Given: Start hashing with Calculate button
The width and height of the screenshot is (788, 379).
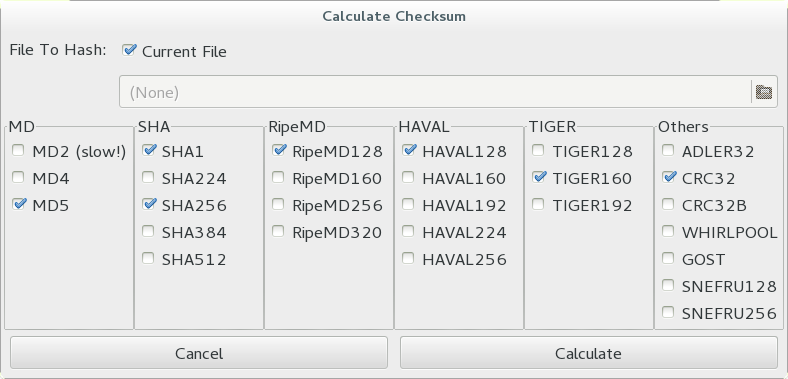Looking at the screenshot, I should pos(588,353).
